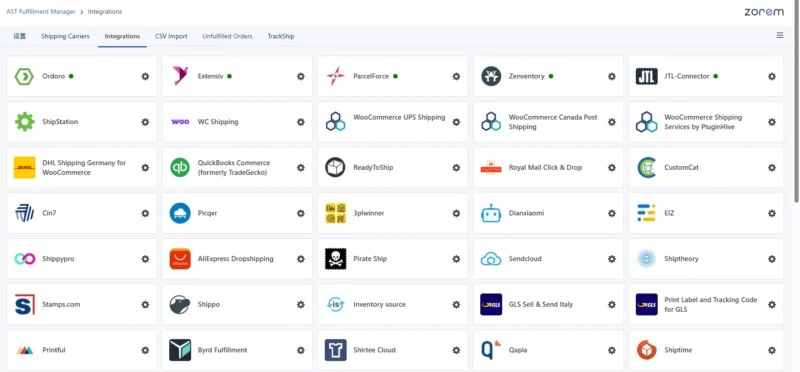The image size is (800, 372).
Task: Open GLS Sell & Send Italy settings gear
Action: pyautogui.click(x=612, y=305)
